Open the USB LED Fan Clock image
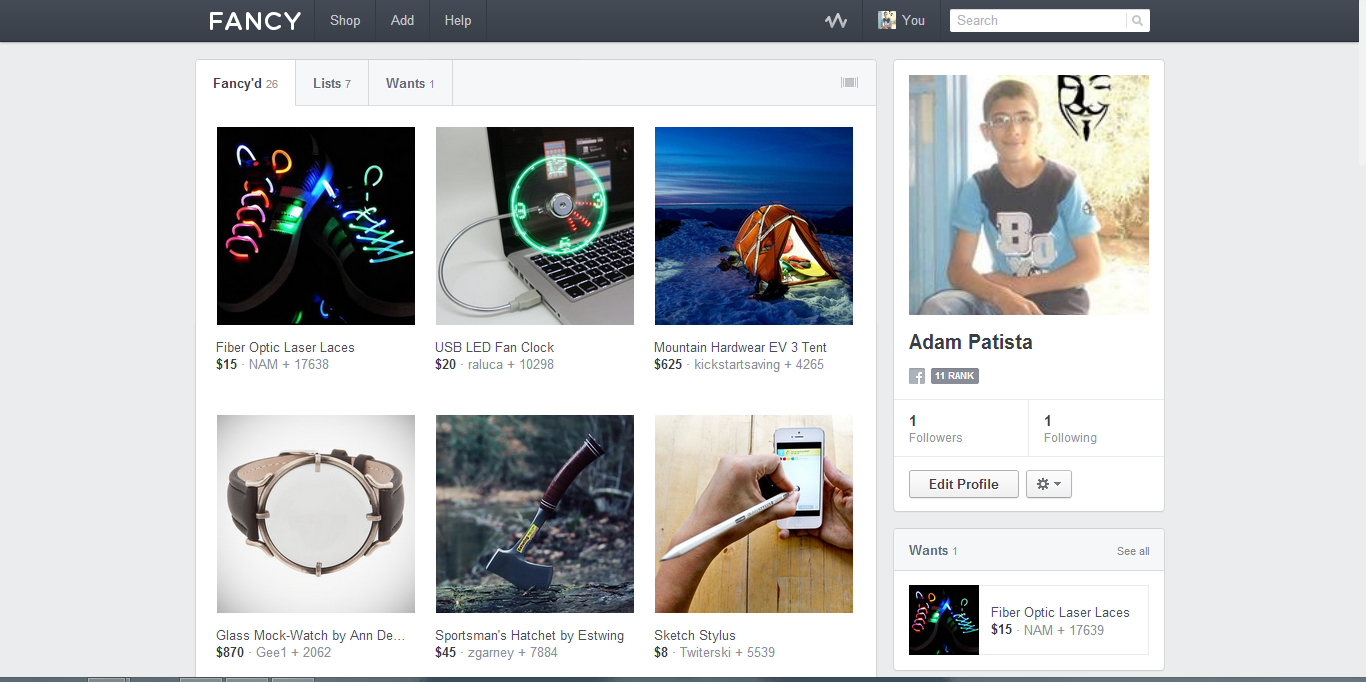 point(535,226)
